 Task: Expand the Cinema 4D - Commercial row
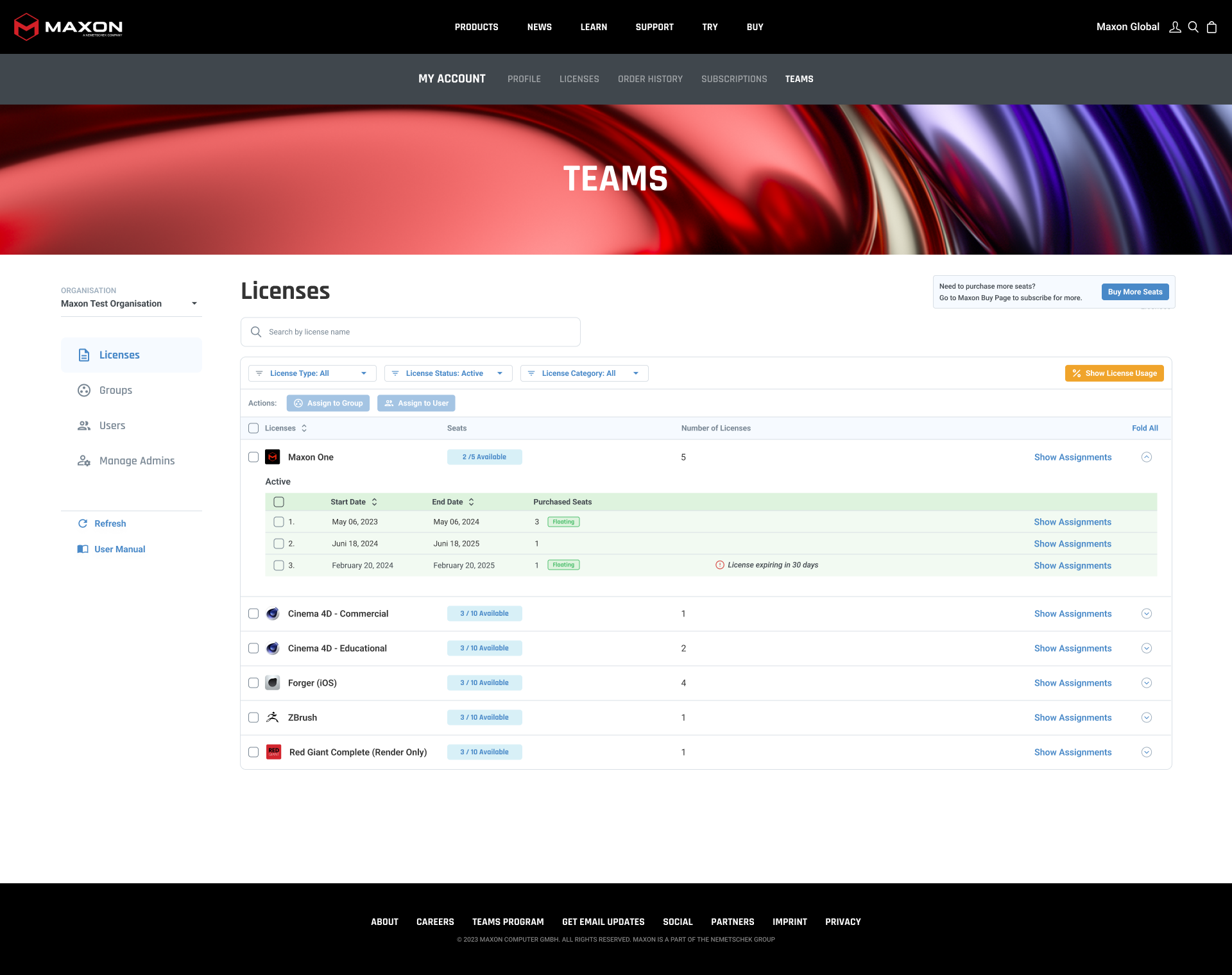point(1147,613)
